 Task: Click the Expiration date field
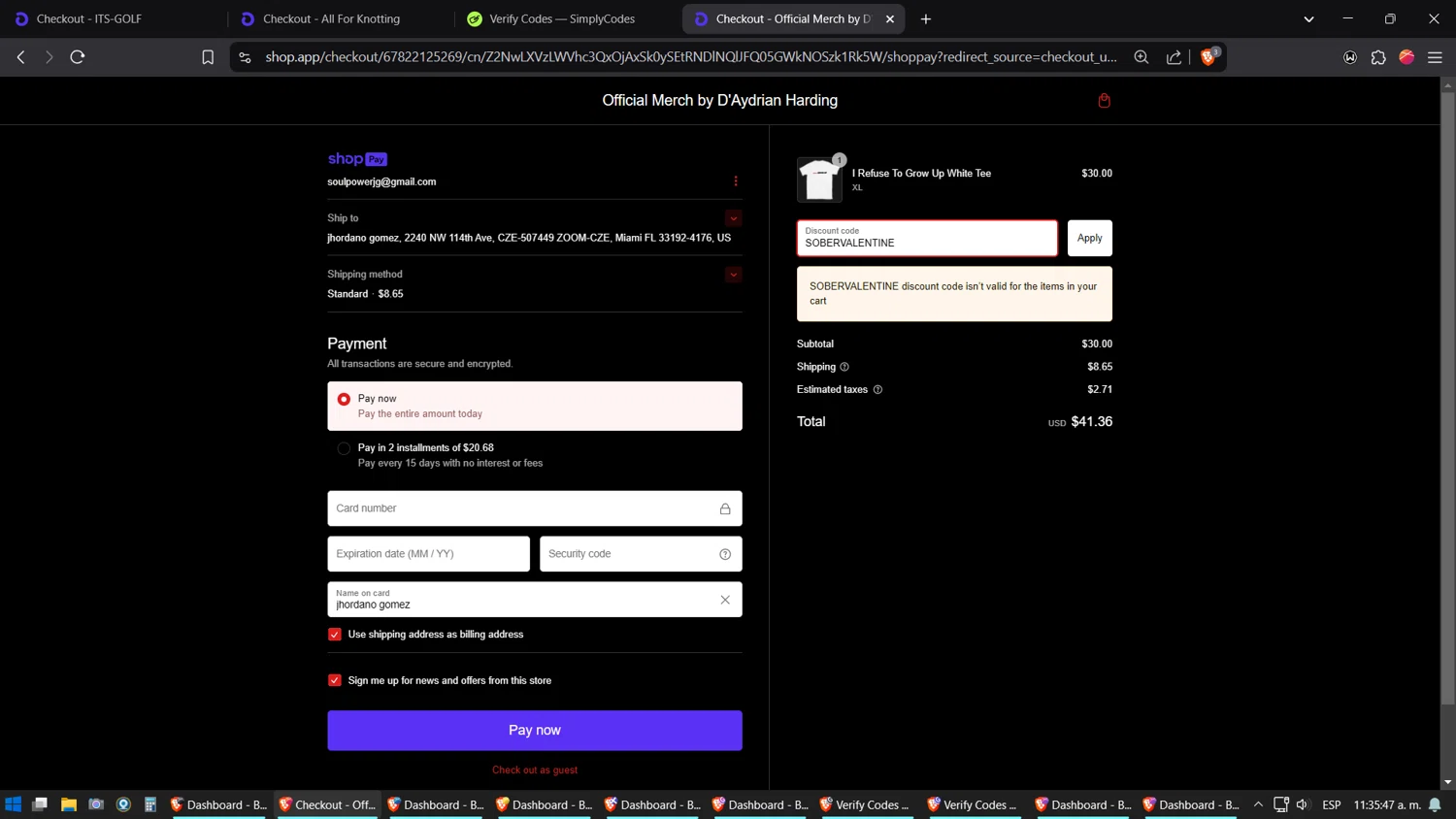(x=428, y=554)
